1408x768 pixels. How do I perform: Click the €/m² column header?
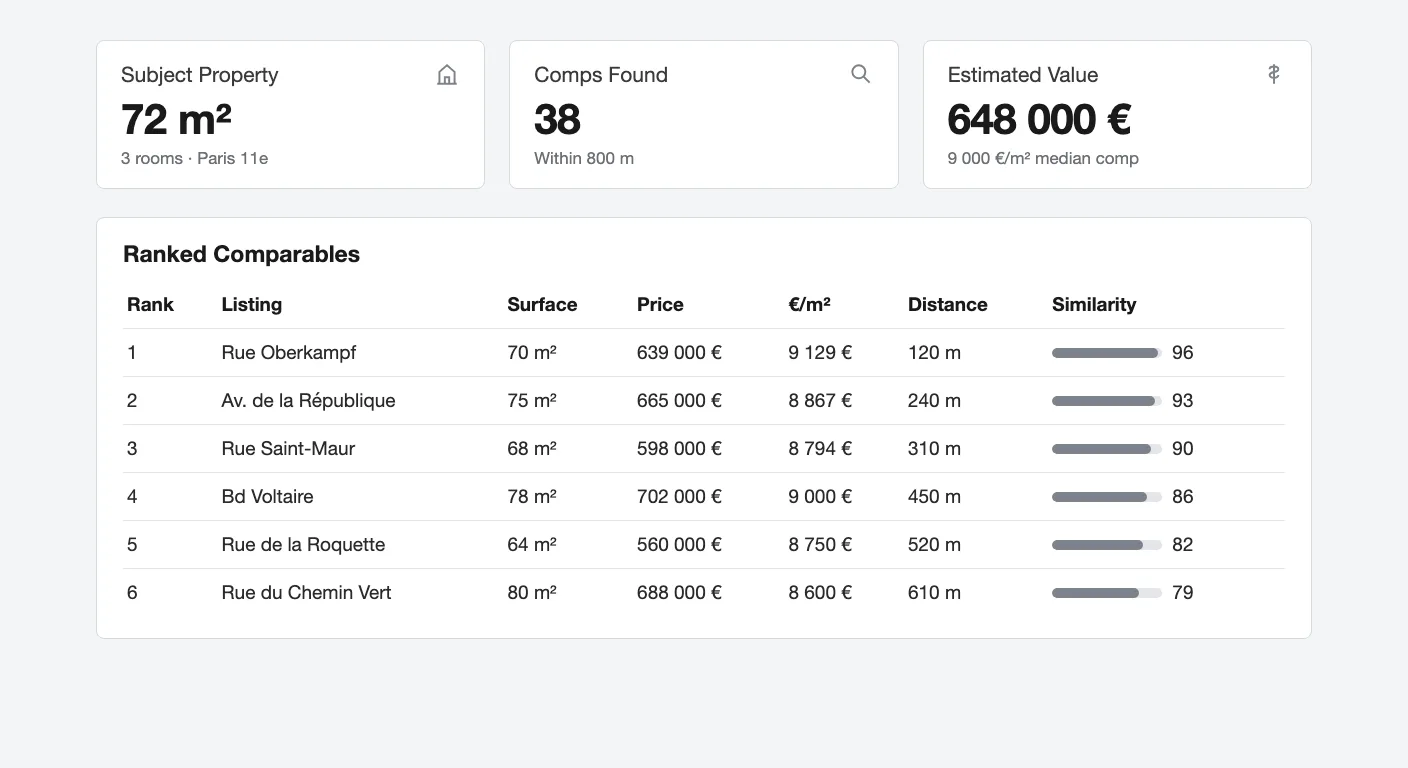tap(809, 305)
